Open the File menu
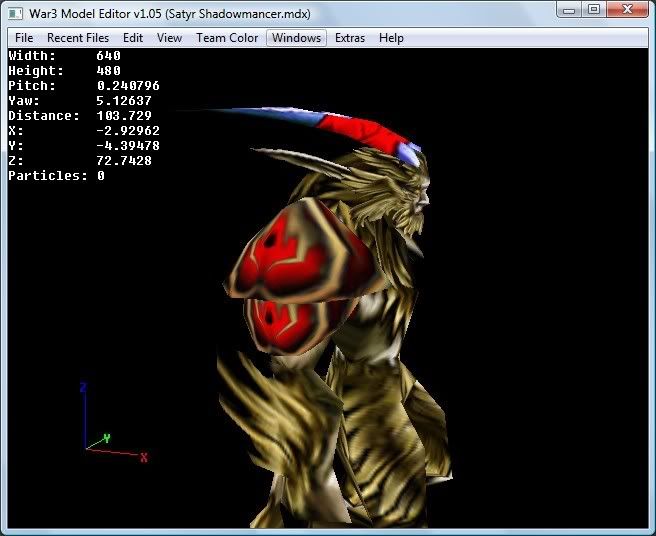The width and height of the screenshot is (656, 536). click(x=24, y=38)
